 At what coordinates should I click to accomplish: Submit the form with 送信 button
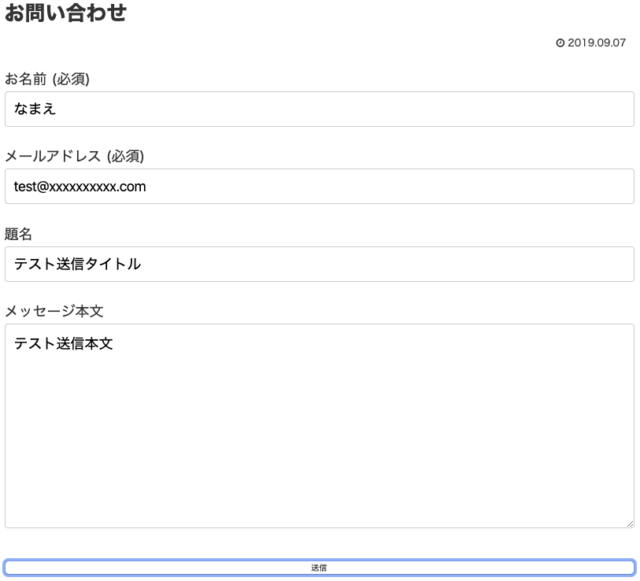(x=320, y=568)
